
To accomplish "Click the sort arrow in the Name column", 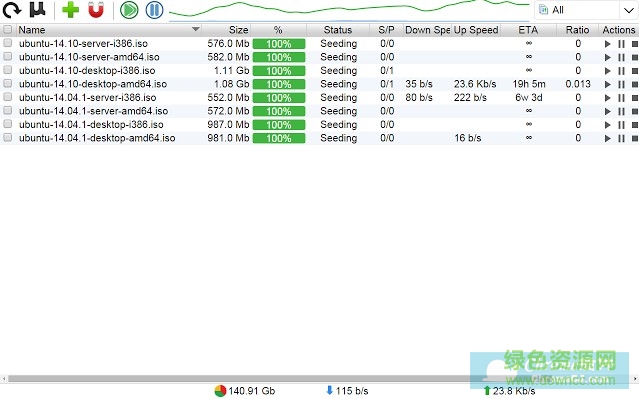I will (x=196, y=29).
